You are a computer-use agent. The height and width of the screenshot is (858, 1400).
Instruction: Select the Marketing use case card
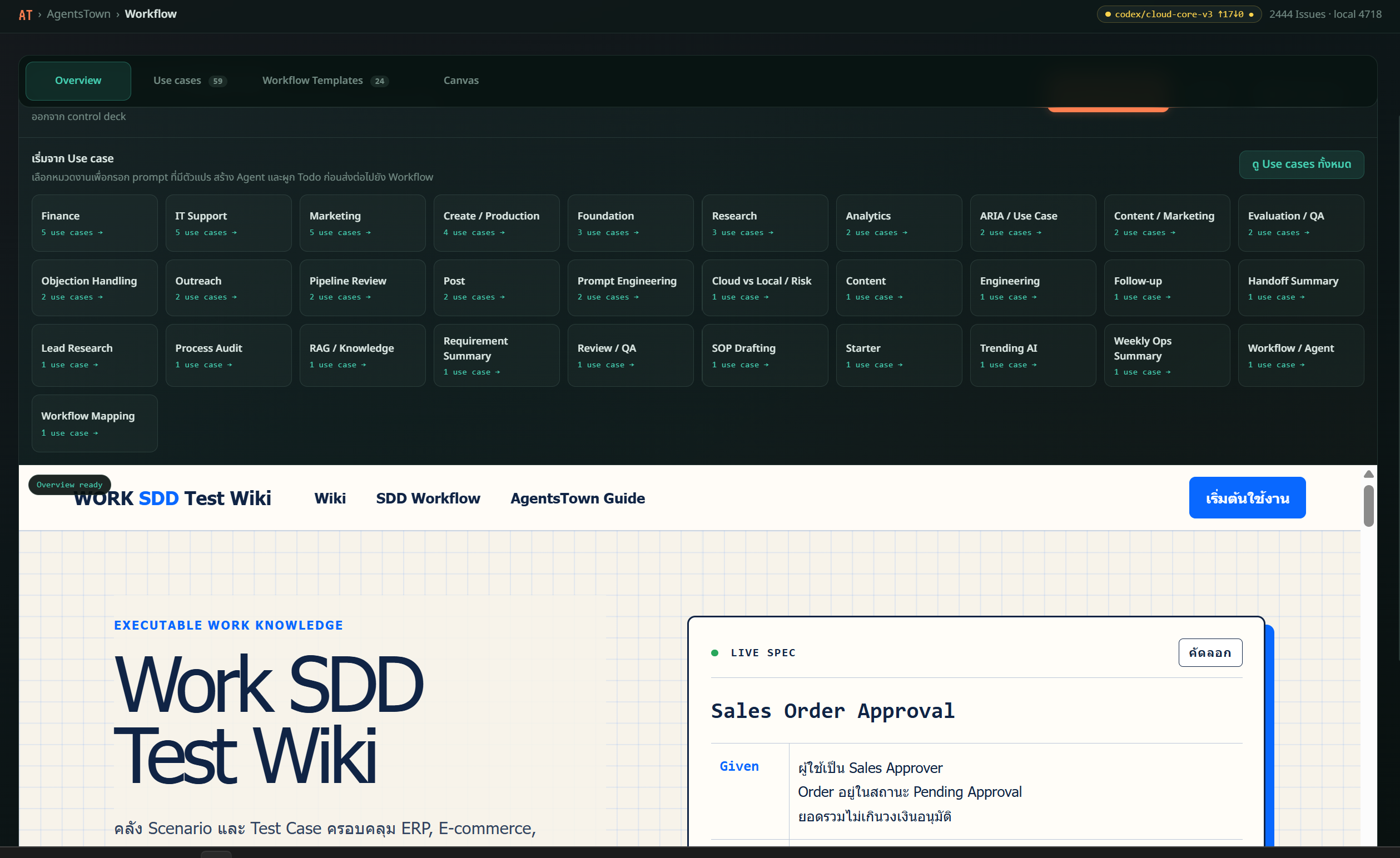point(363,223)
